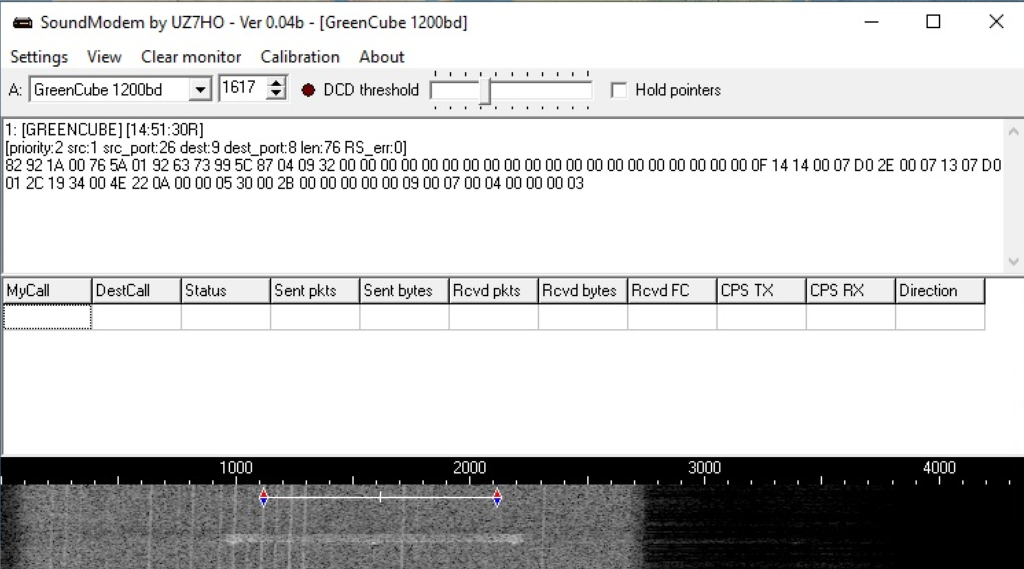The image size is (1024, 569).
Task: Click the DCD threshold label
Action: [x=371, y=90]
